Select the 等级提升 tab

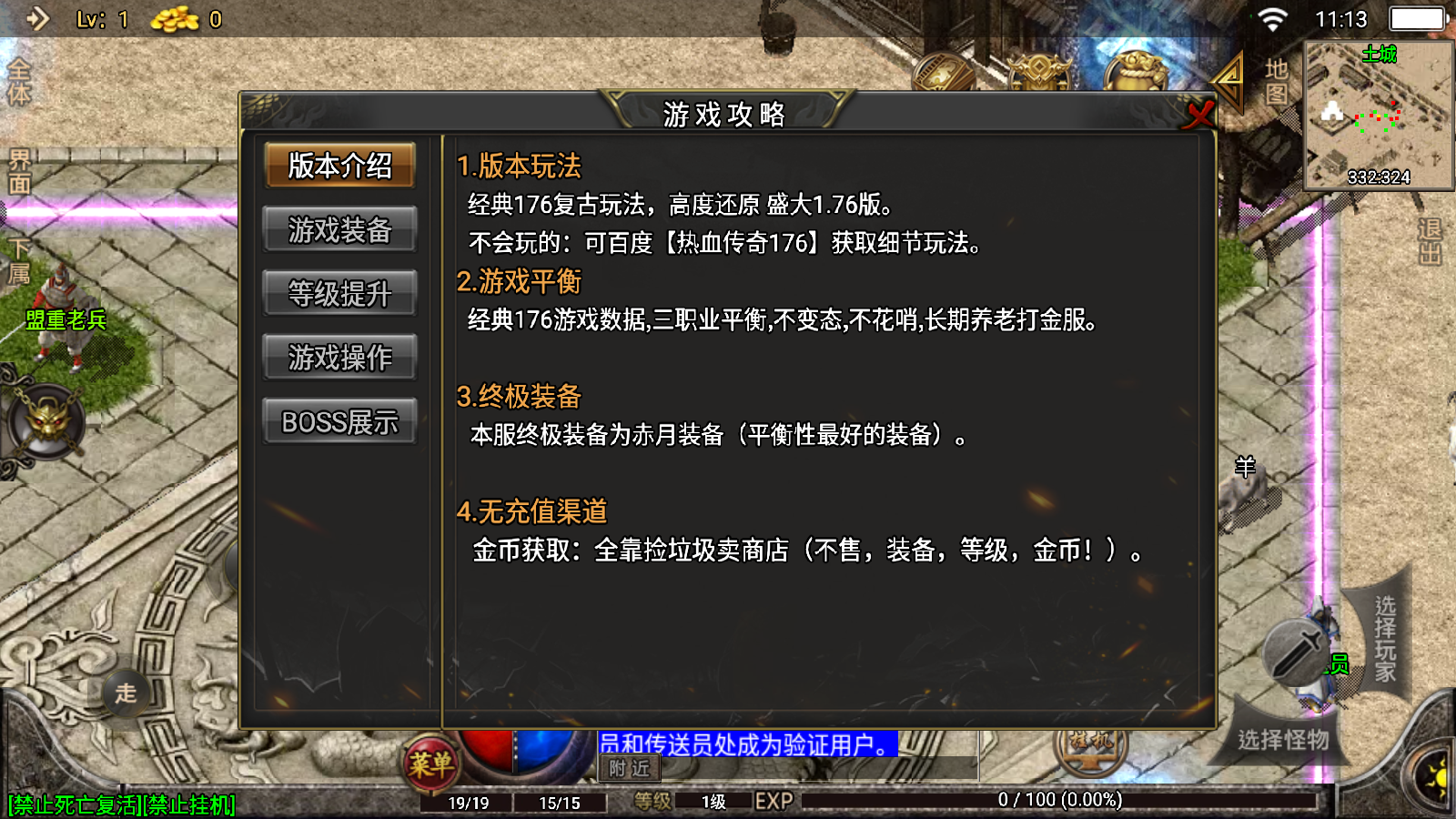(339, 293)
